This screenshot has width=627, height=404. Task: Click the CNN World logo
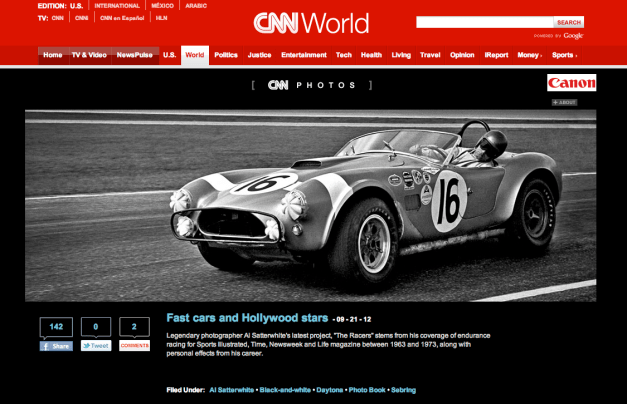pyautogui.click(x=311, y=23)
